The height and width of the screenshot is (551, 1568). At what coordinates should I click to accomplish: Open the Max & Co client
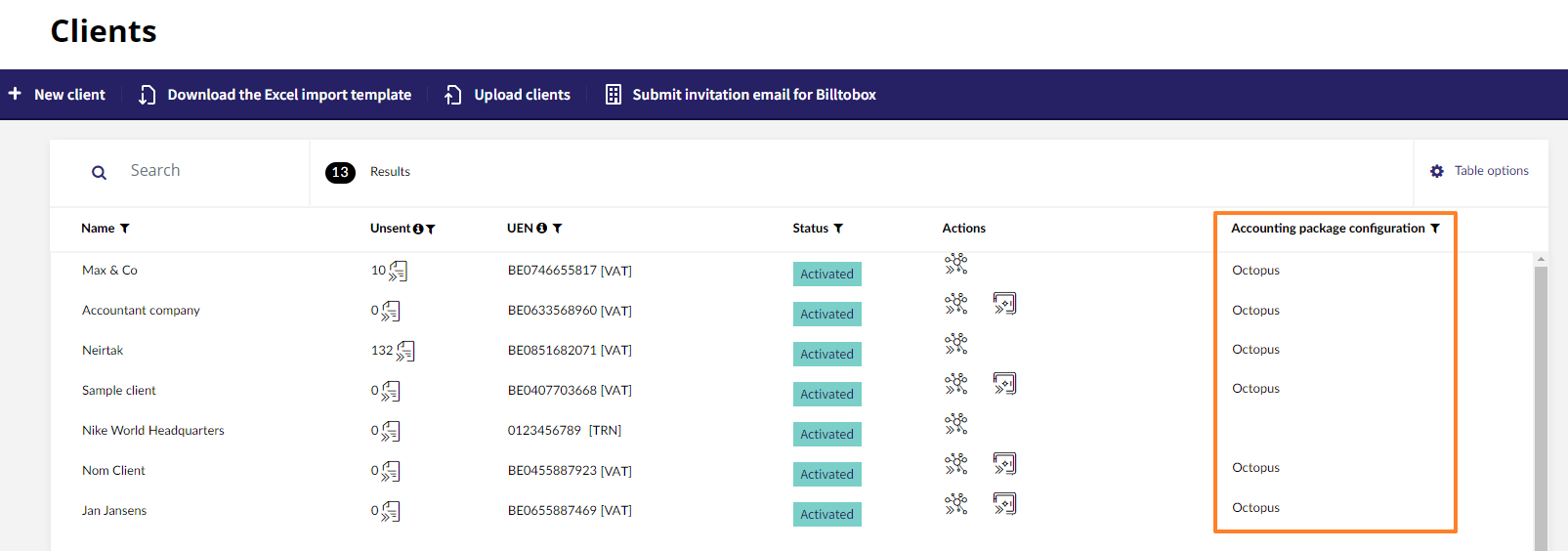[x=109, y=271]
